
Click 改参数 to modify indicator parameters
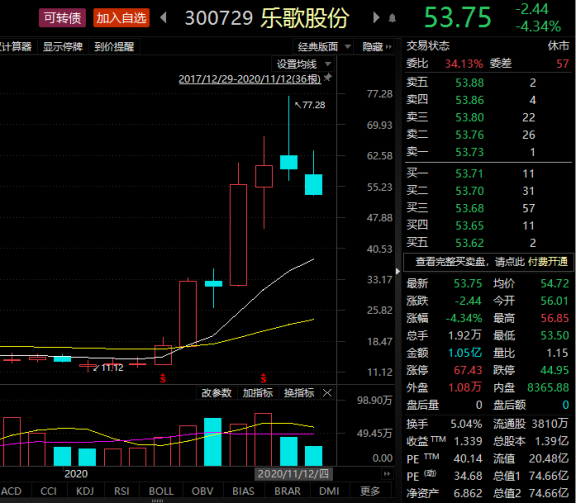[216, 393]
